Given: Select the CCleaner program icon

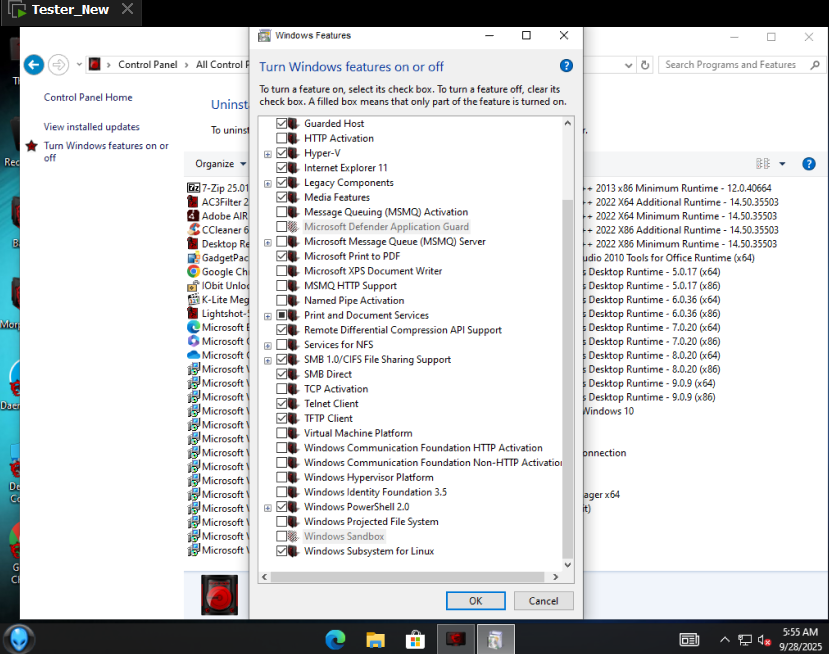Looking at the screenshot, I should coord(194,229).
